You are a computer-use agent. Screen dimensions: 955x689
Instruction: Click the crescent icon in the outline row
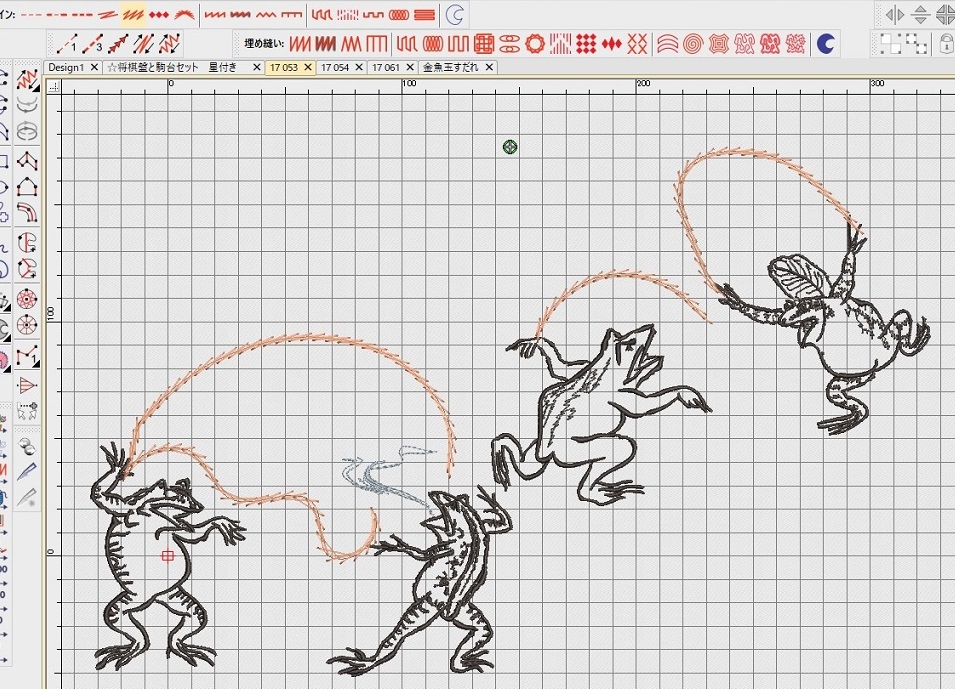click(x=454, y=15)
